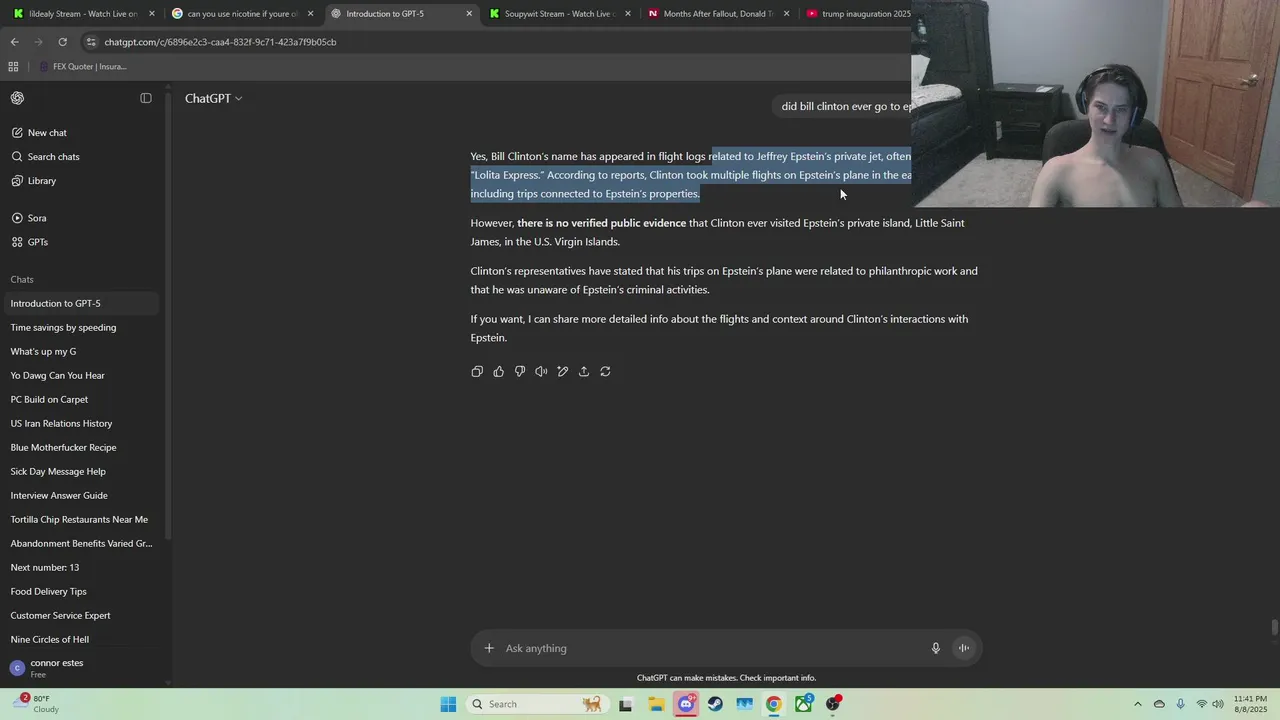Click the microphone dictate icon in composer
Screen dimensions: 1280x720
(936, 648)
